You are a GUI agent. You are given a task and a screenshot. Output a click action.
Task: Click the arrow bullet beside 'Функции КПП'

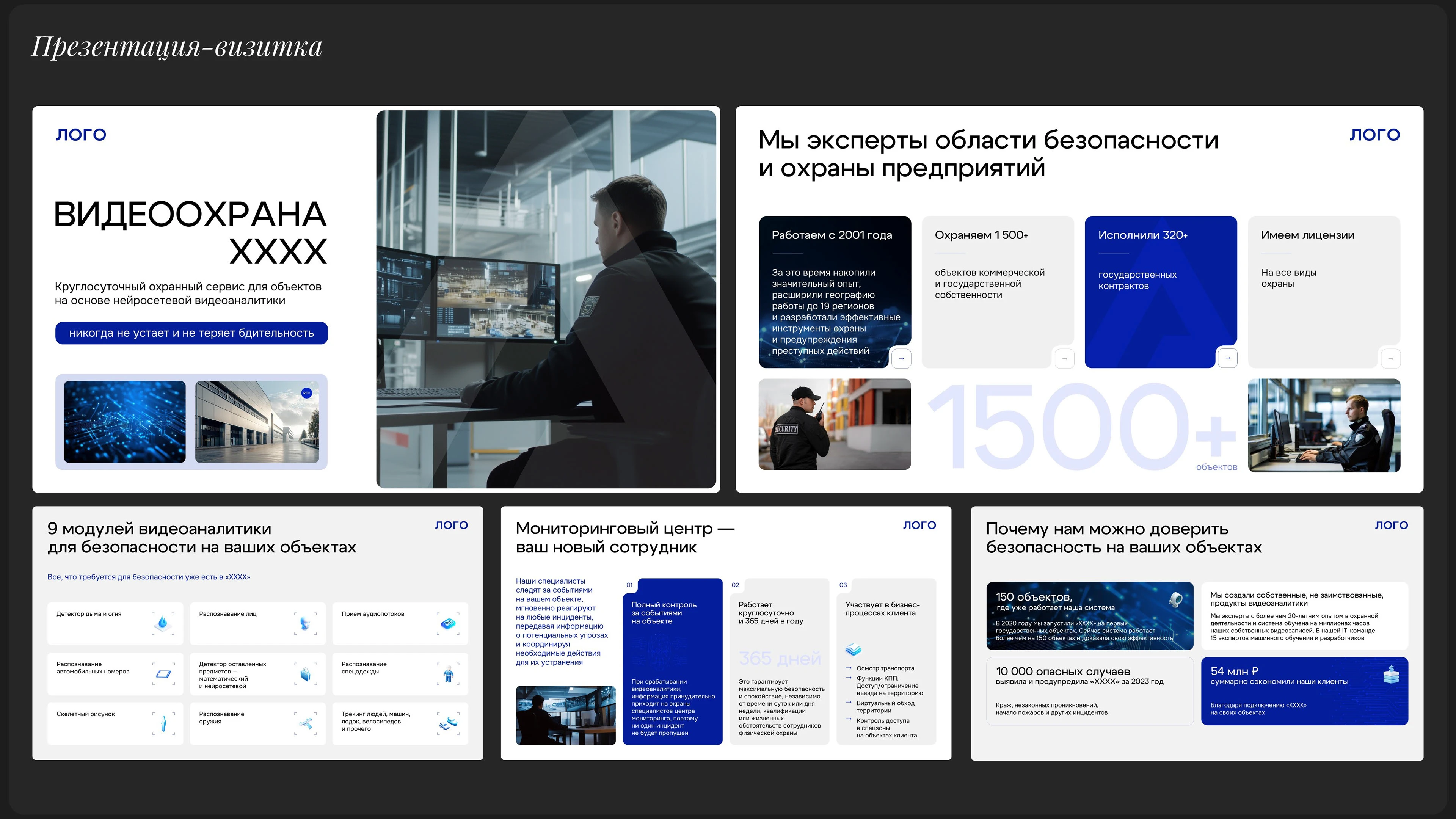coord(849,678)
